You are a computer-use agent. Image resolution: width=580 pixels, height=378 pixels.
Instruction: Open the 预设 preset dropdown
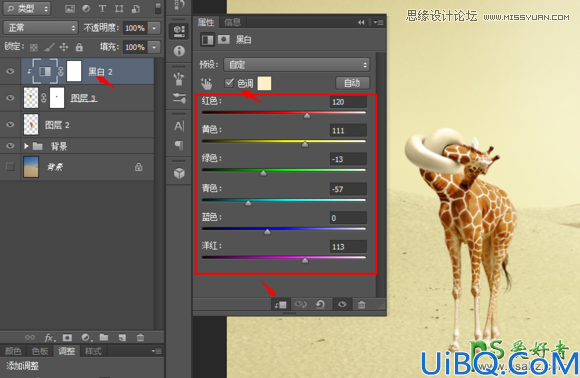coord(296,65)
